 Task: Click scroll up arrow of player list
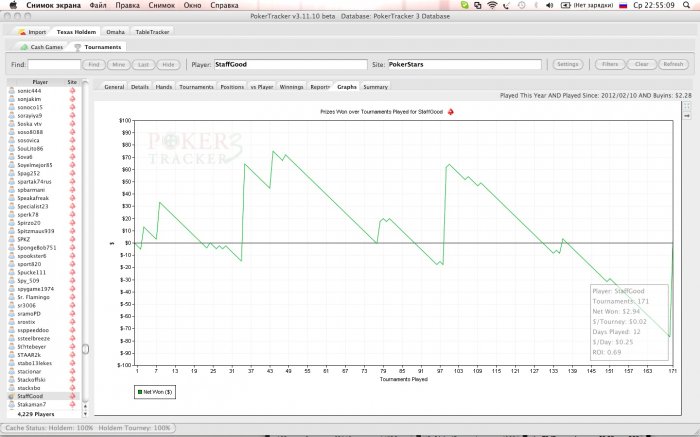[x=85, y=407]
